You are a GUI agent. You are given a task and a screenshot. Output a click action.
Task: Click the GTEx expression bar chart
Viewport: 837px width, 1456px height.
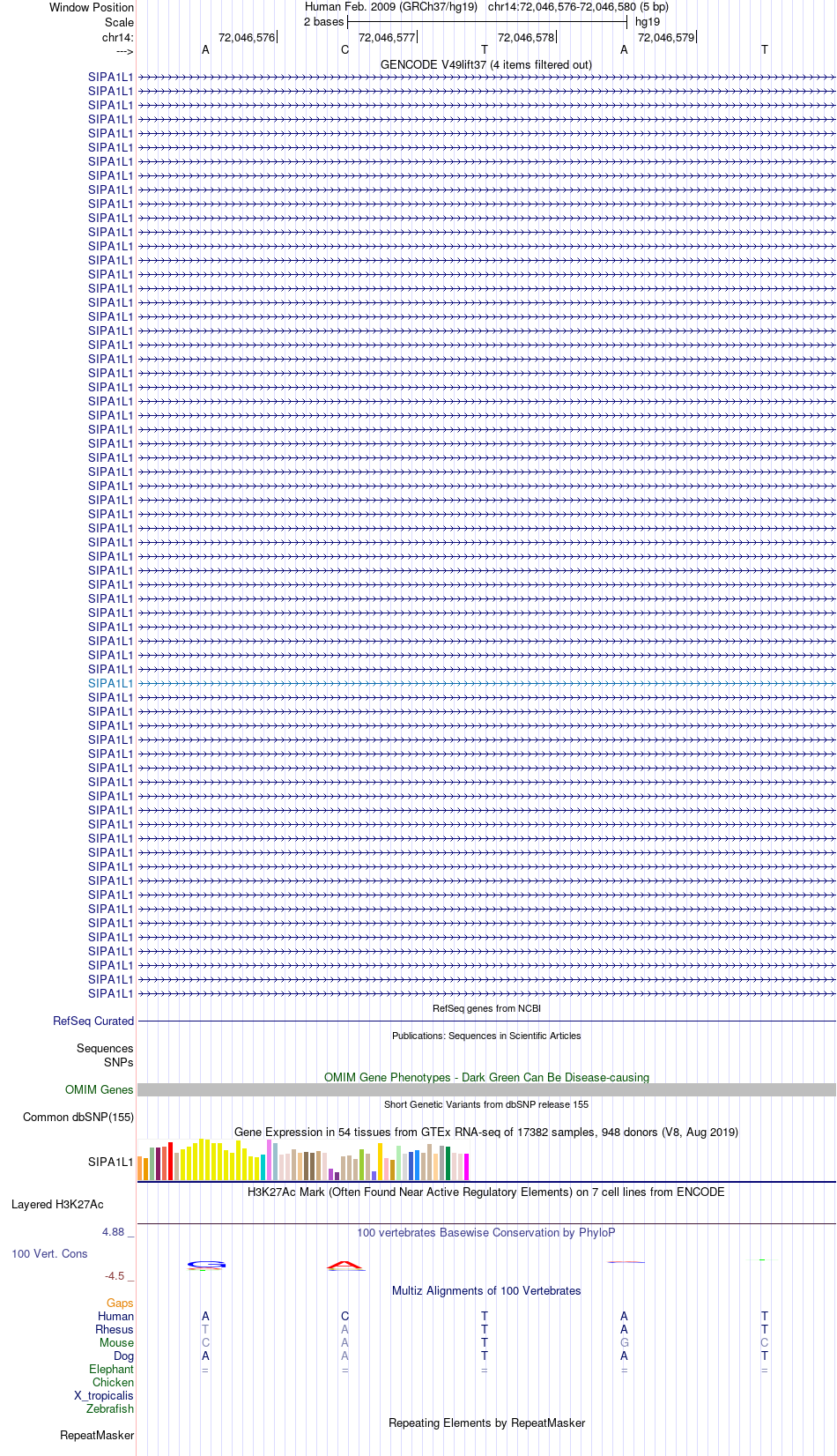(x=303, y=1160)
